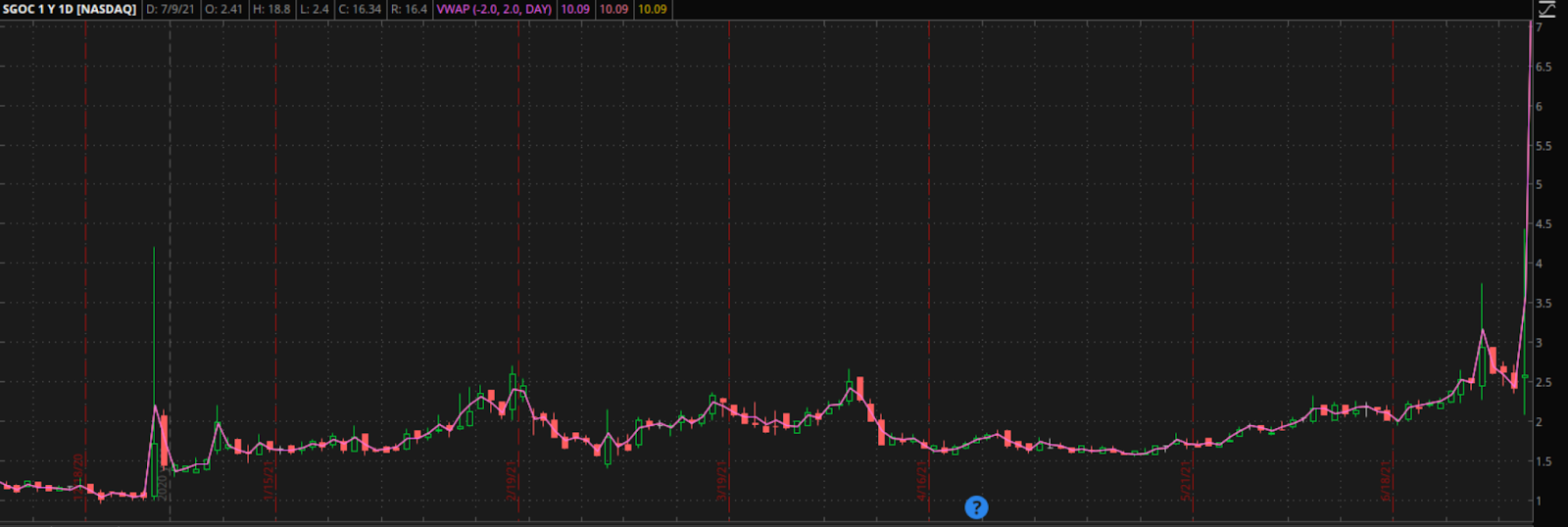The width and height of the screenshot is (1568, 527).
Task: Click the yellow 10.09 VWAP value
Action: coord(652,9)
